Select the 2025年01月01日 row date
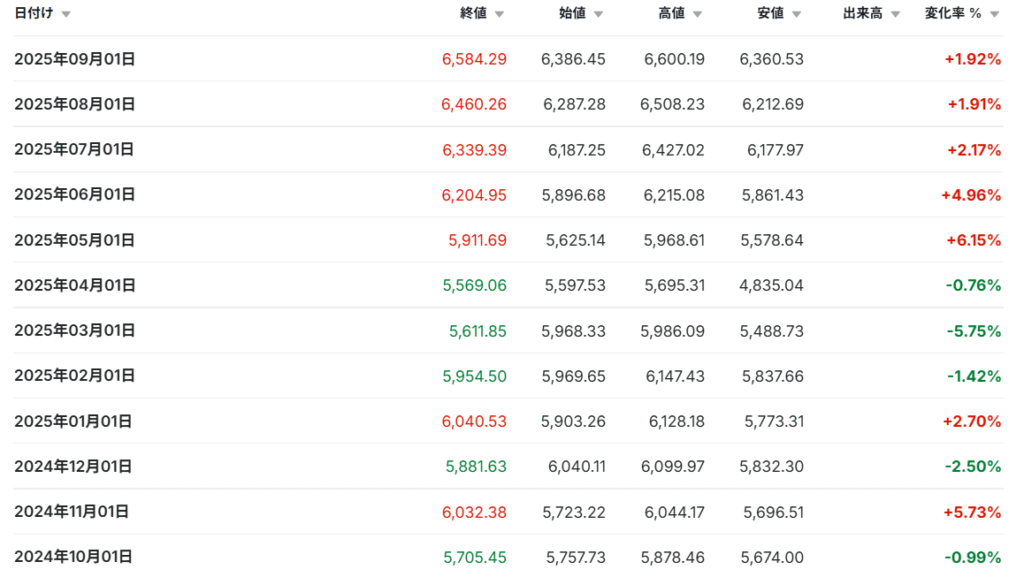1024x577 pixels. coord(73,421)
